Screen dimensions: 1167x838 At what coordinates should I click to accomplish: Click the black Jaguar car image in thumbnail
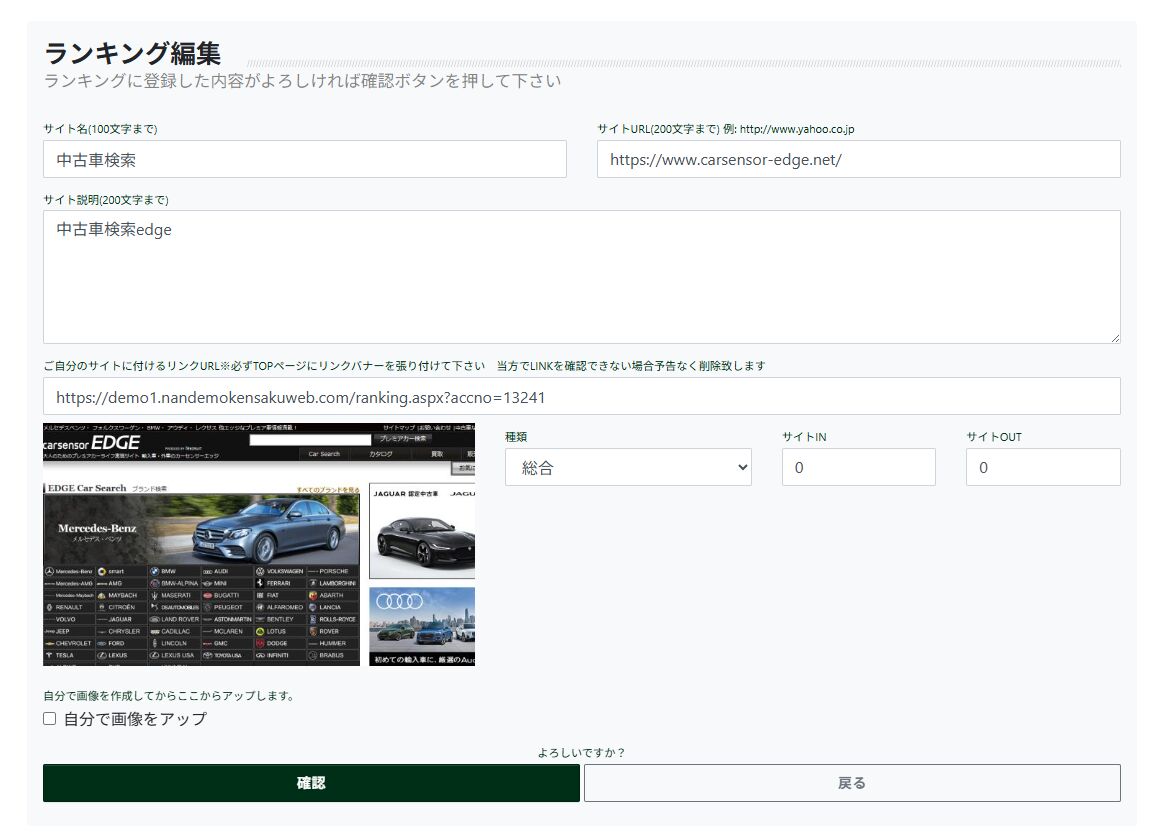421,538
